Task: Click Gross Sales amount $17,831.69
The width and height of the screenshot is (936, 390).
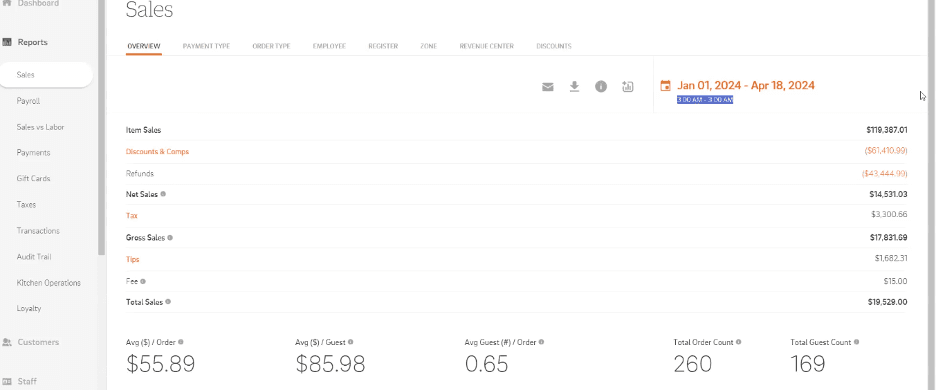Action: (x=889, y=238)
